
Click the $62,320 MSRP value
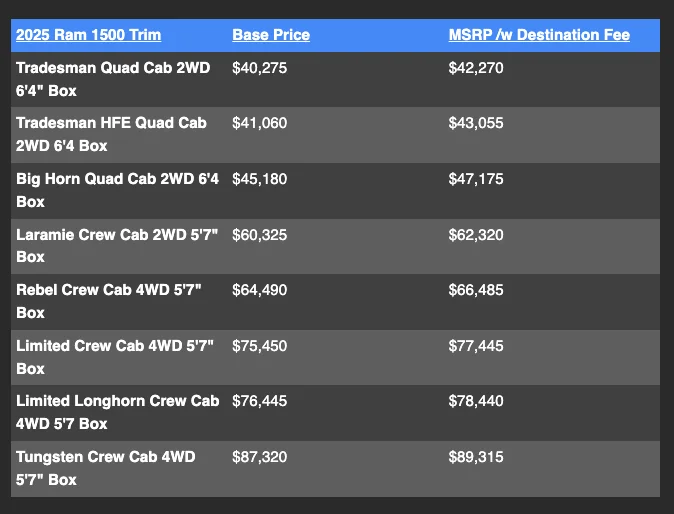pos(476,235)
